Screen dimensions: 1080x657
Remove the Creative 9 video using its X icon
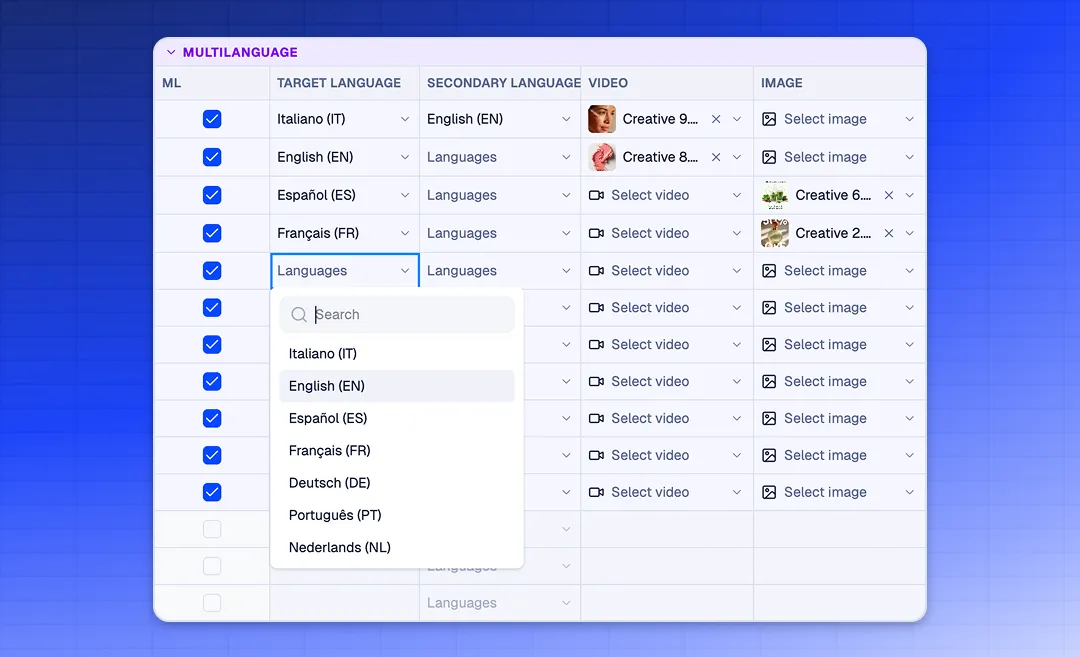click(716, 119)
